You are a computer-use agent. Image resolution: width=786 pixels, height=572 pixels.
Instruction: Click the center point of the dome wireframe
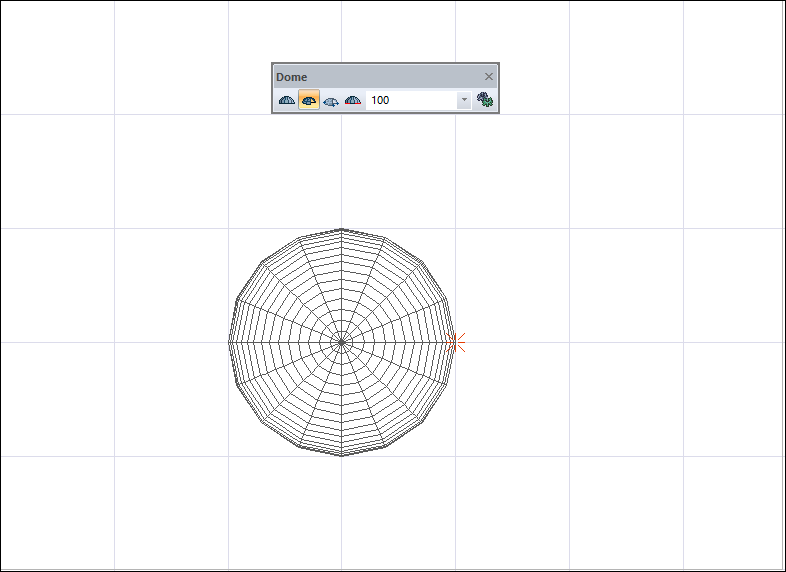(x=342, y=342)
